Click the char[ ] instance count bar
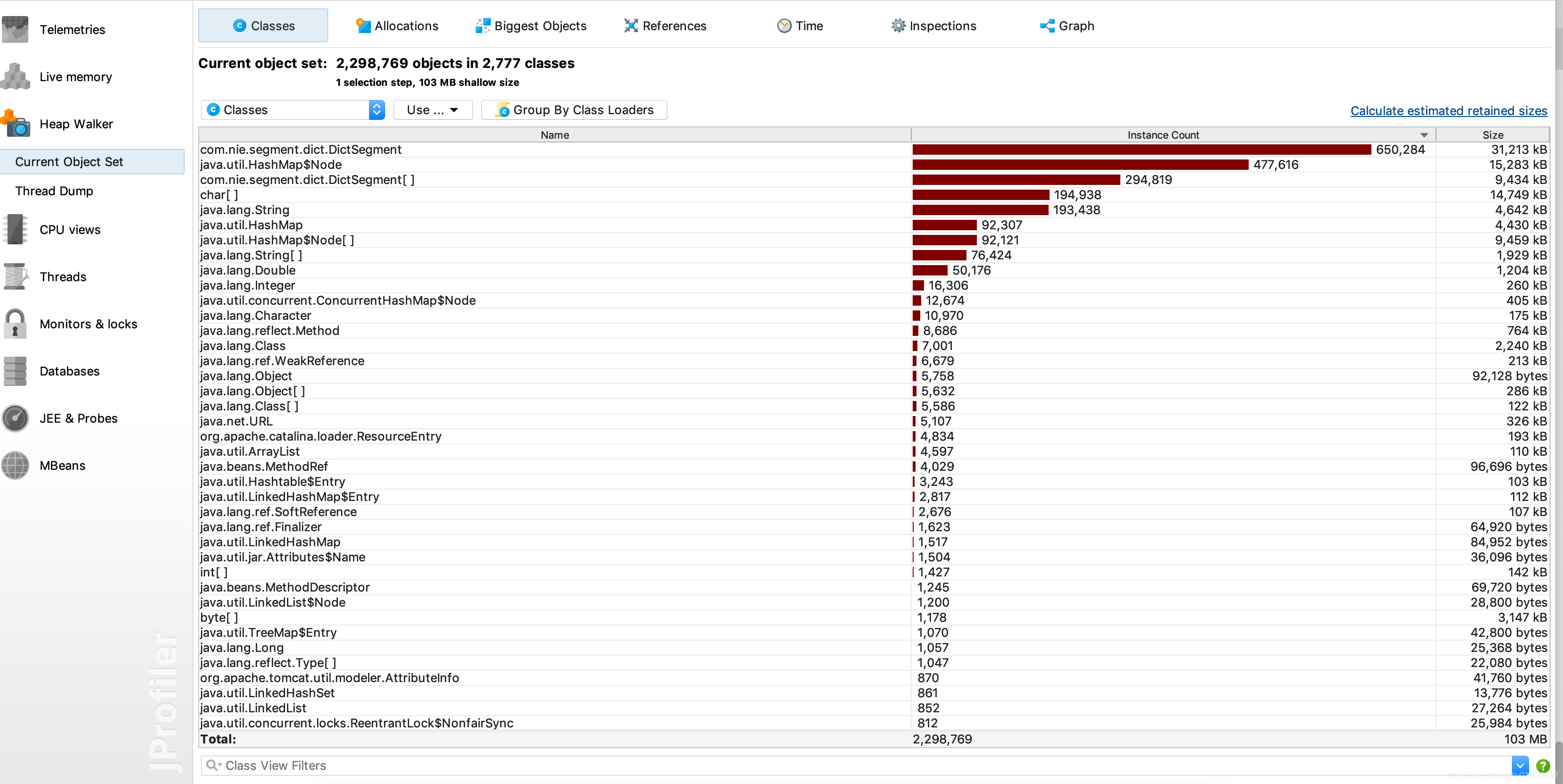Screen dimensions: 1563x784 coord(981,195)
